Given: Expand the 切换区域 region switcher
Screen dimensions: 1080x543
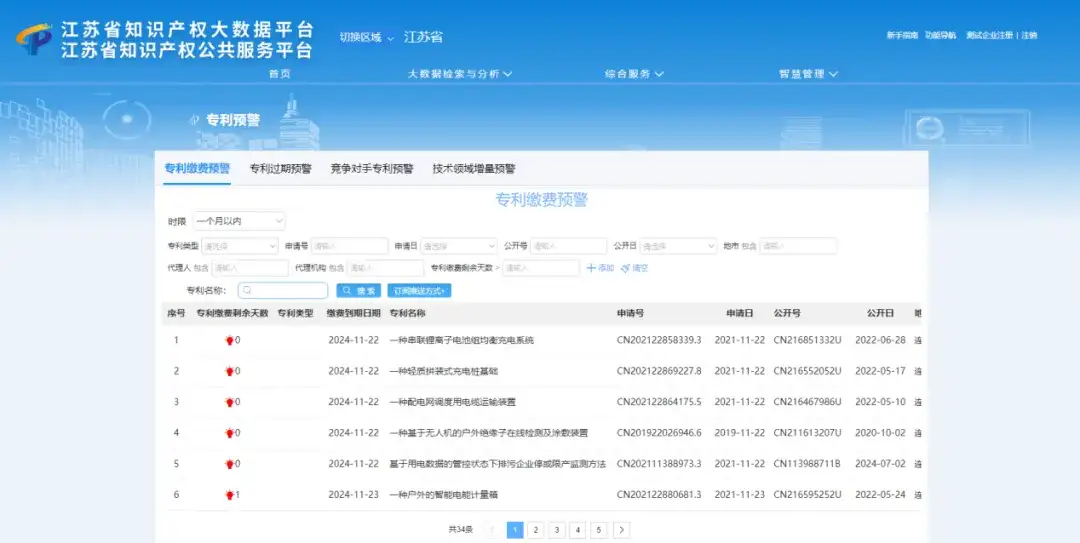Looking at the screenshot, I should pyautogui.click(x=366, y=37).
